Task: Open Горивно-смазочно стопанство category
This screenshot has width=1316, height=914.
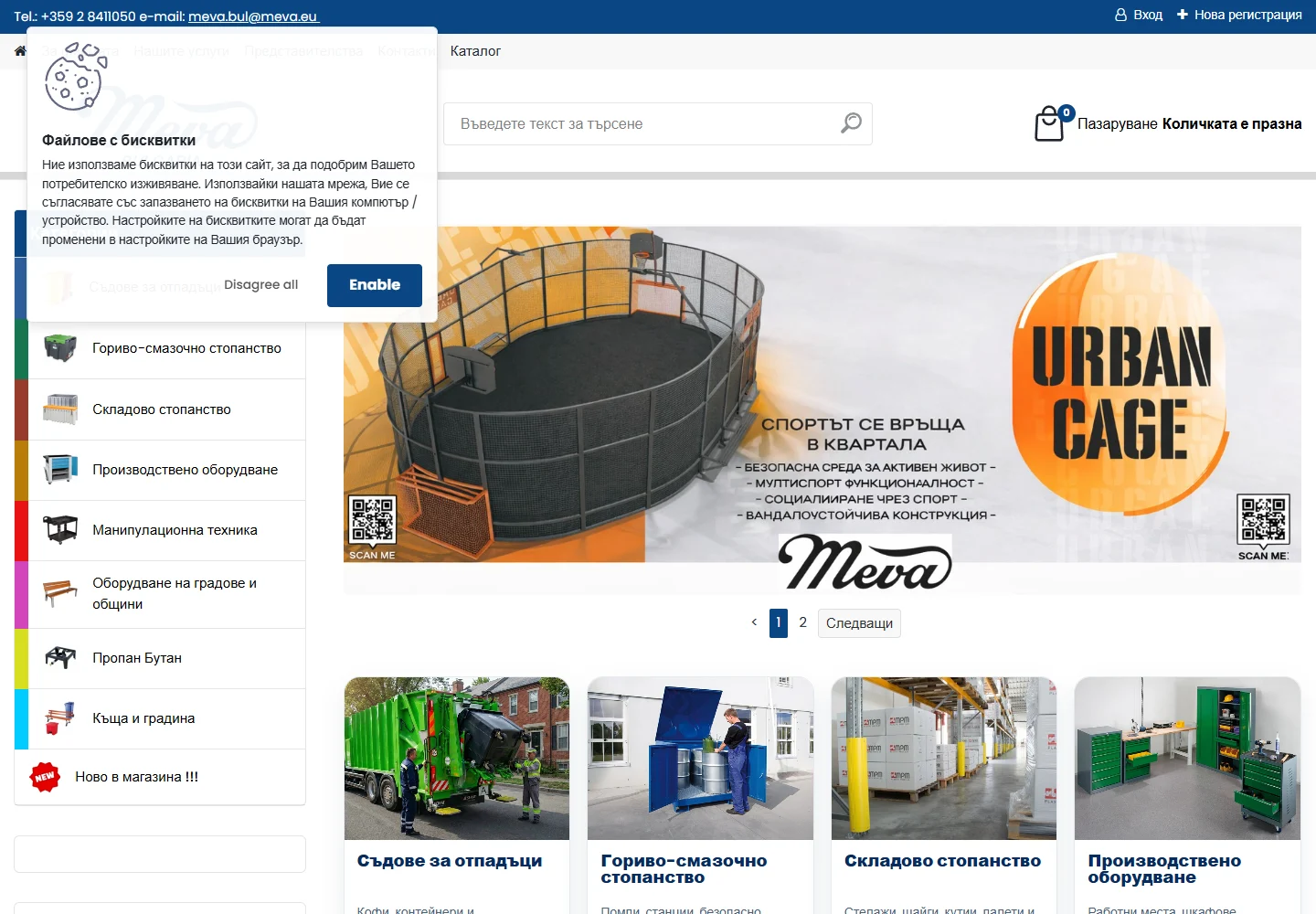Action: point(186,348)
